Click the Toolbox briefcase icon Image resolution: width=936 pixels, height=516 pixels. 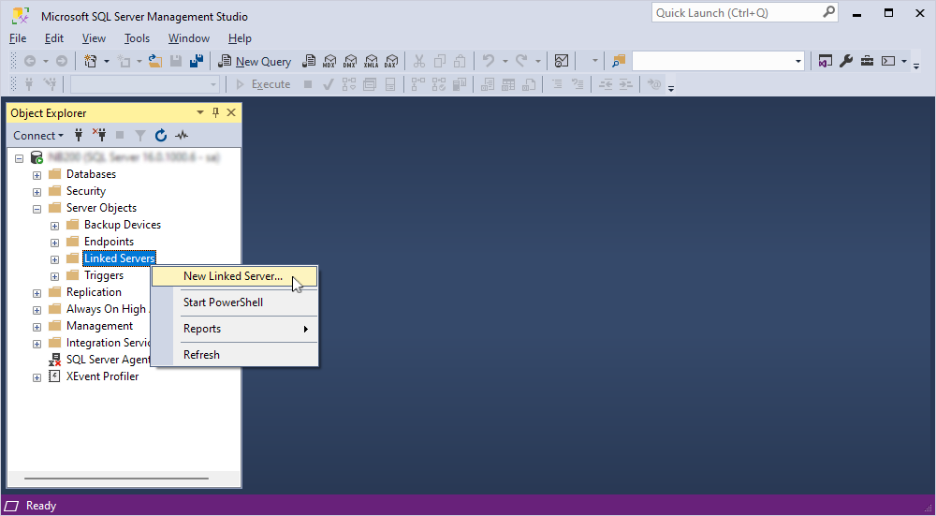tap(866, 61)
